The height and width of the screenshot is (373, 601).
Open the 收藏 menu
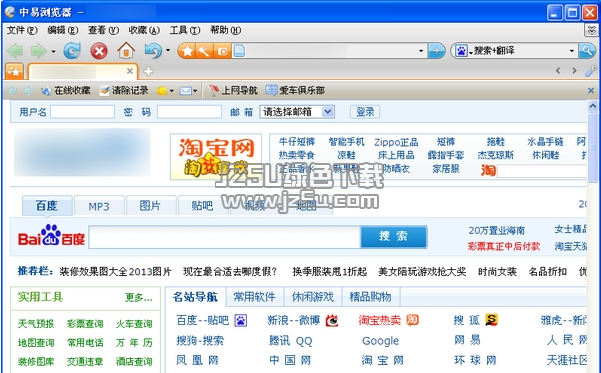(144, 30)
